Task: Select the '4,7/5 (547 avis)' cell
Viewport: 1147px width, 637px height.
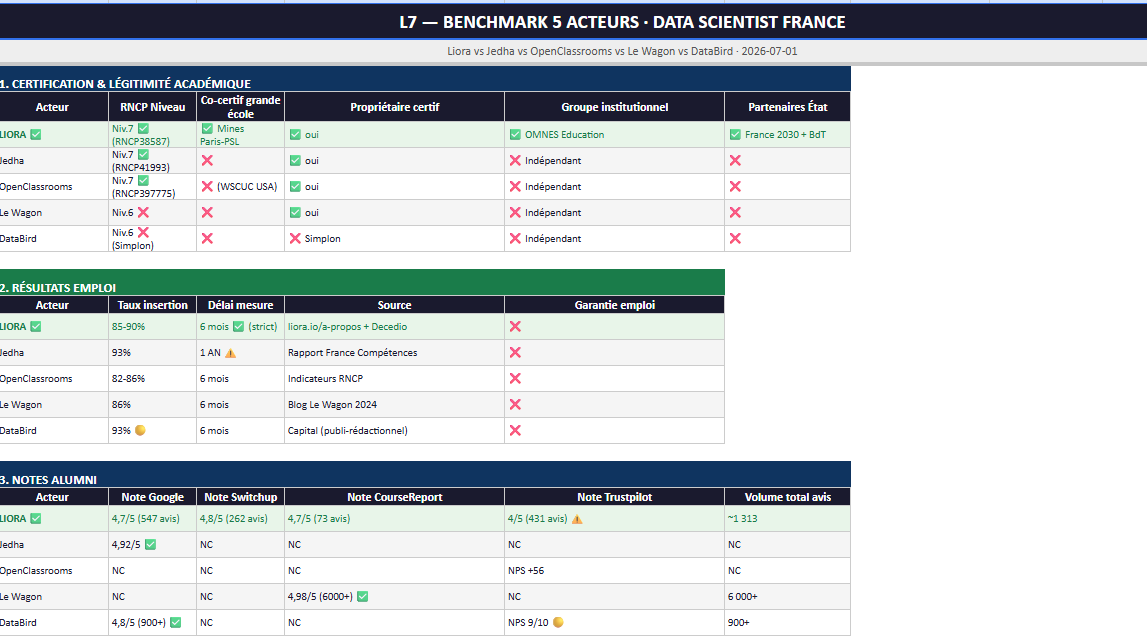Action: tap(152, 519)
